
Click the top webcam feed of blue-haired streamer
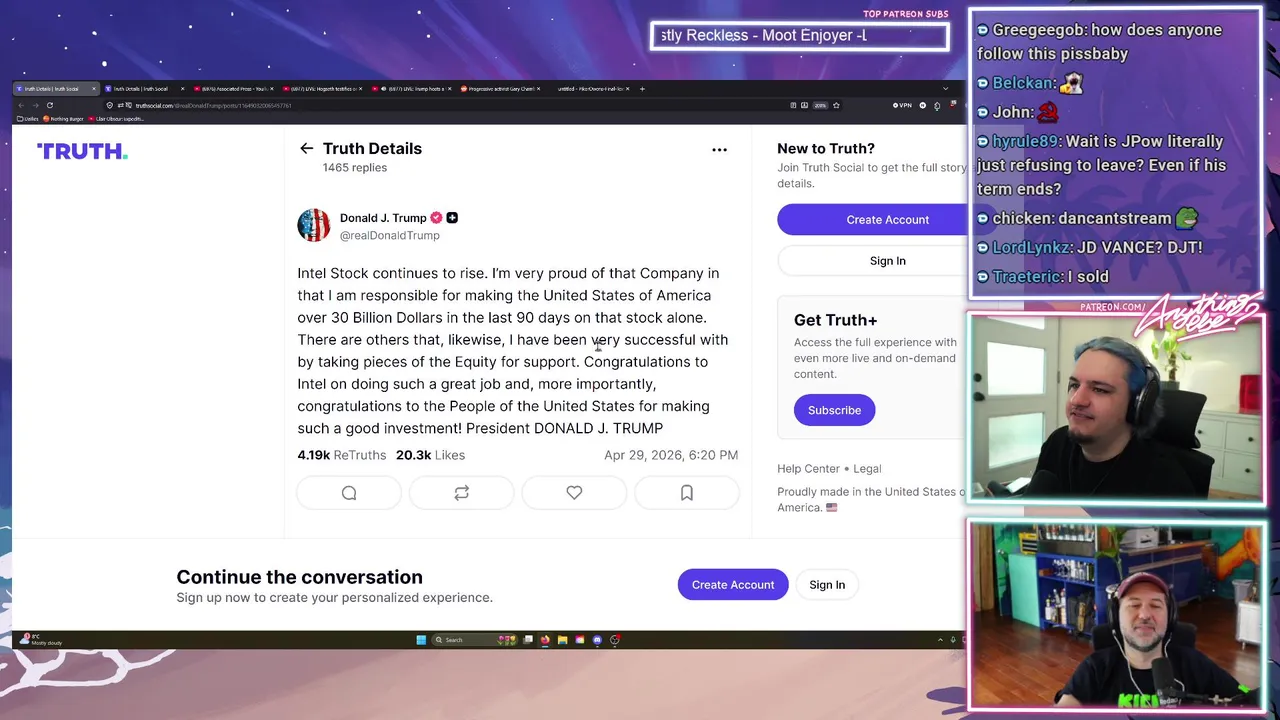coord(1116,408)
